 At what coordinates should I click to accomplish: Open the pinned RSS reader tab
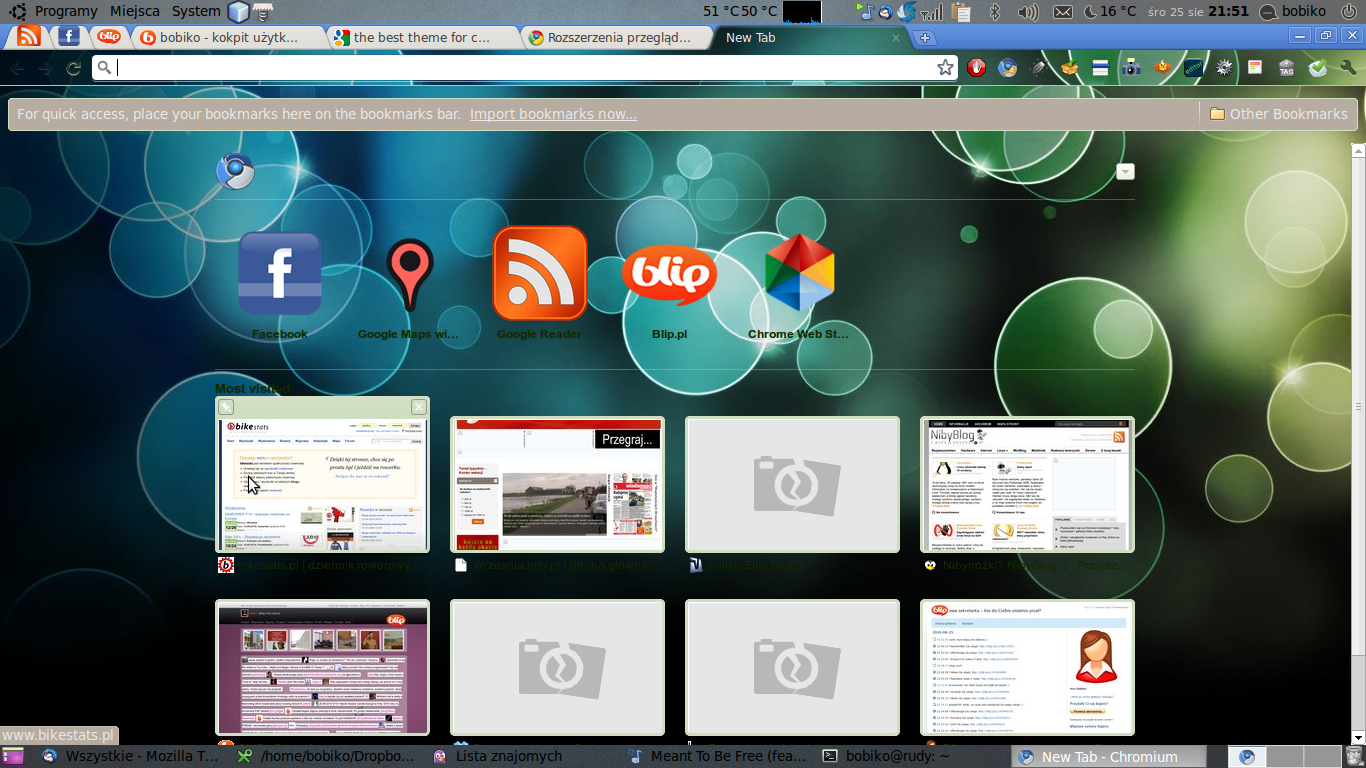pos(29,37)
